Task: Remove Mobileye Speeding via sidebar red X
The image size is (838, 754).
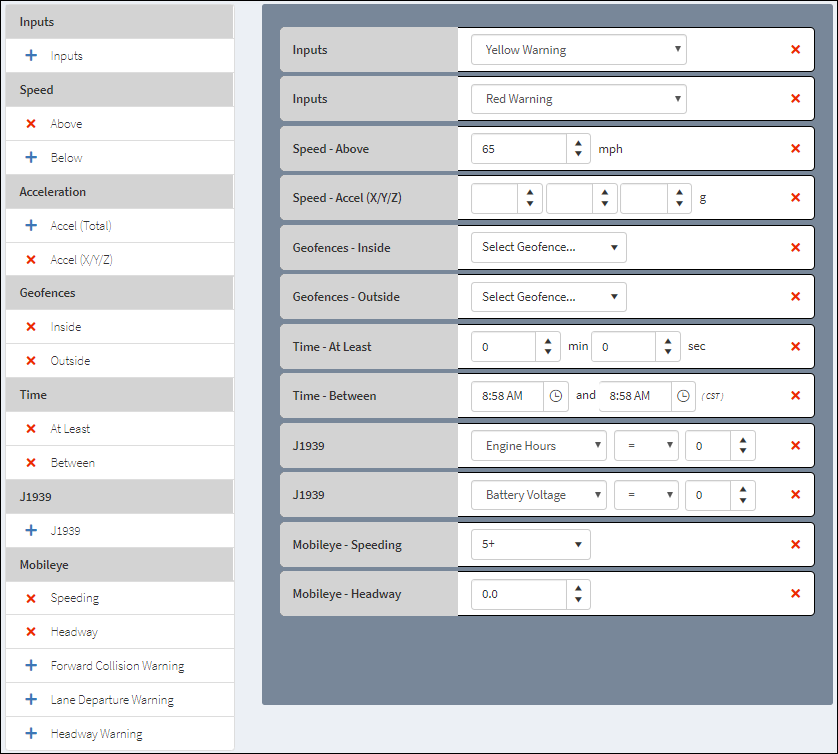Action: click(x=31, y=598)
